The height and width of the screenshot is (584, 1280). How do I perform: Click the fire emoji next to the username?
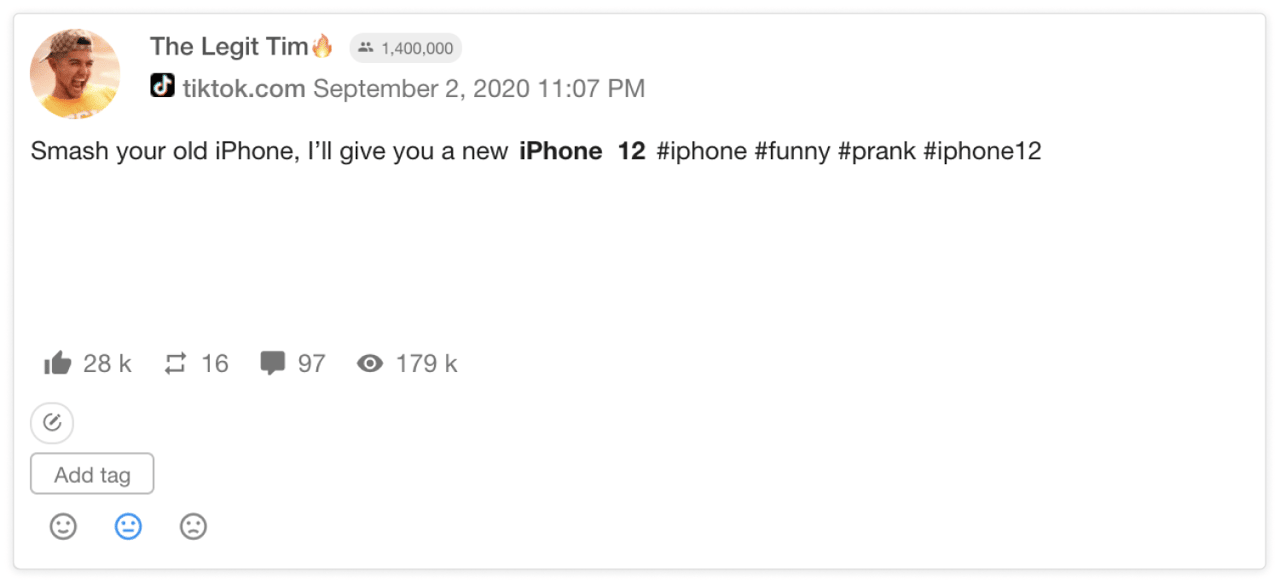322,46
